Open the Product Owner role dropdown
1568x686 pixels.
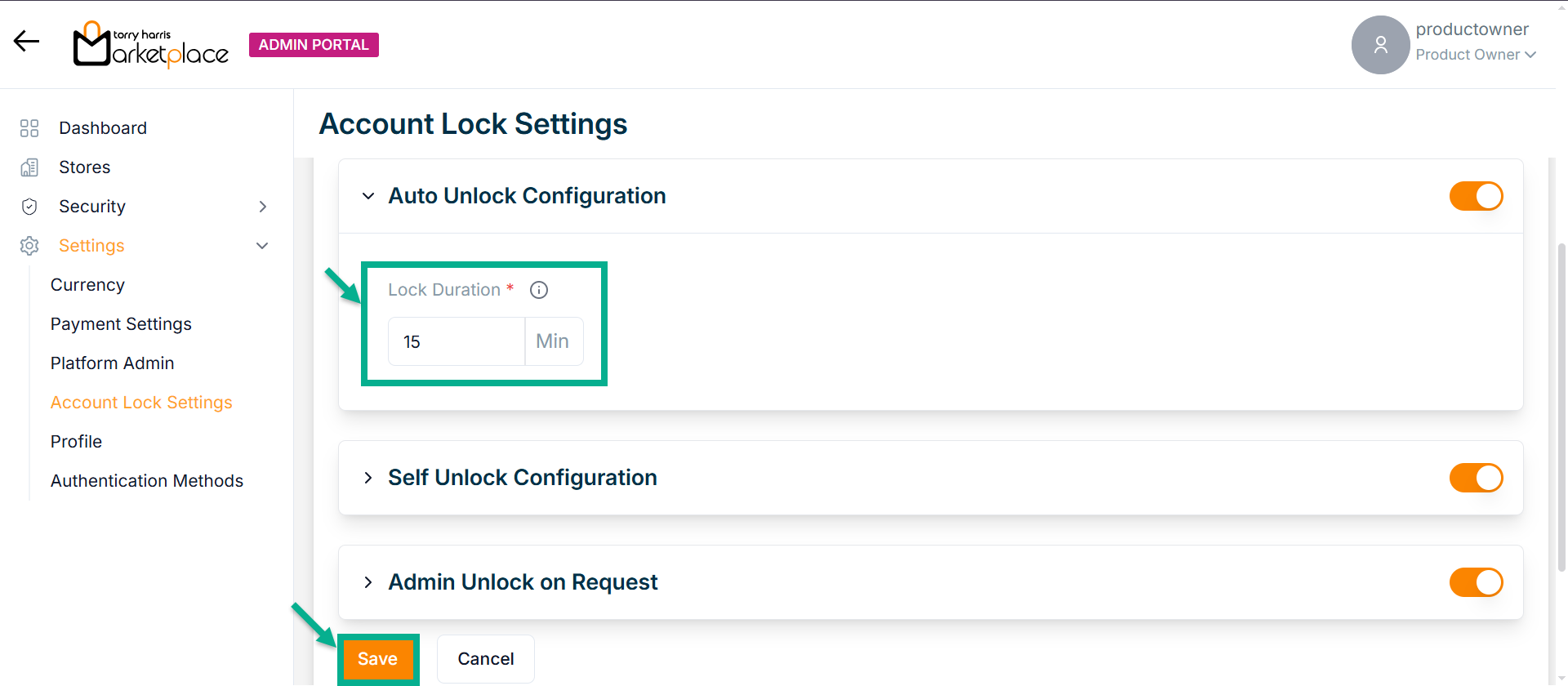tap(1476, 55)
